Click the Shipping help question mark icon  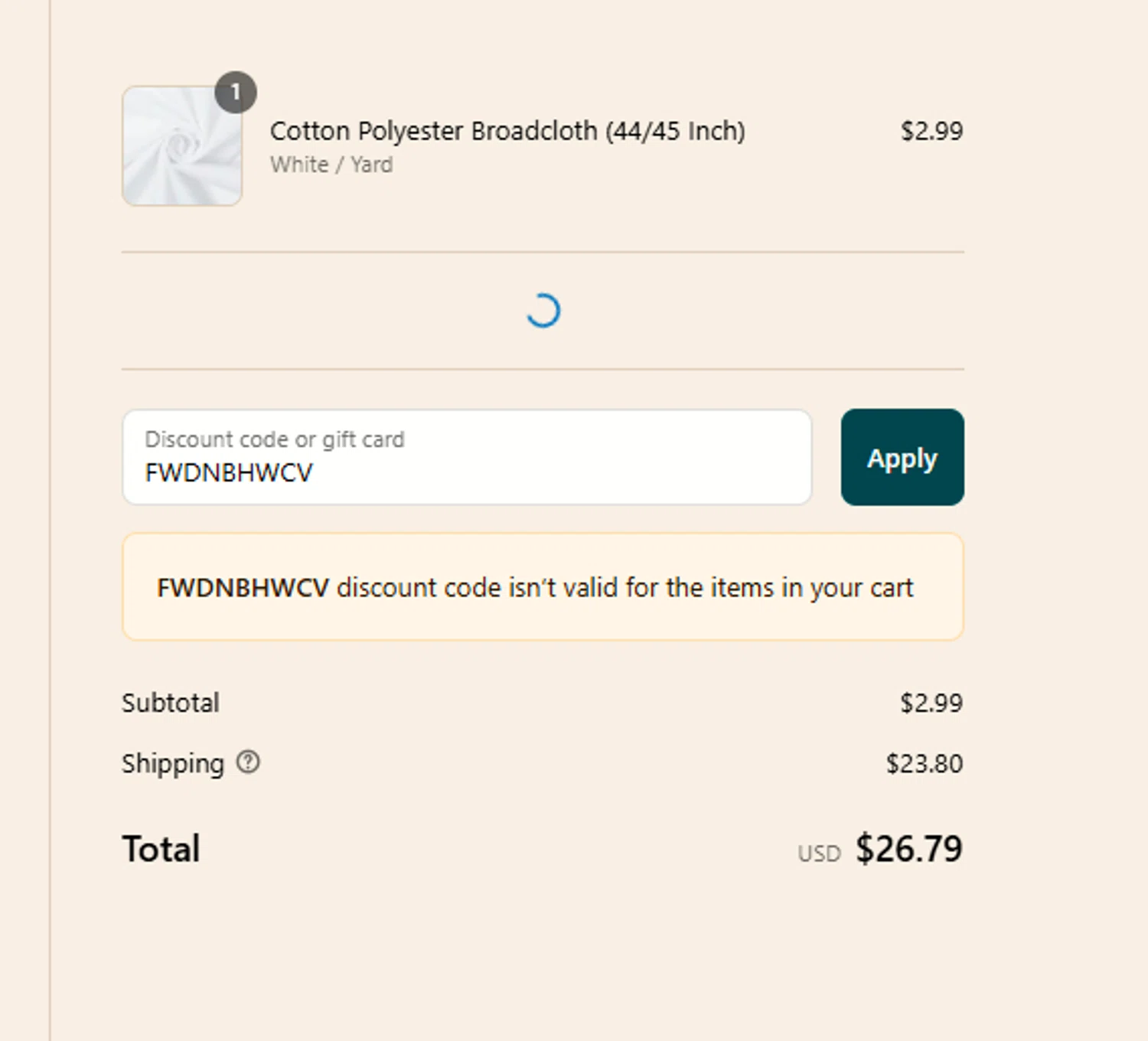[248, 762]
